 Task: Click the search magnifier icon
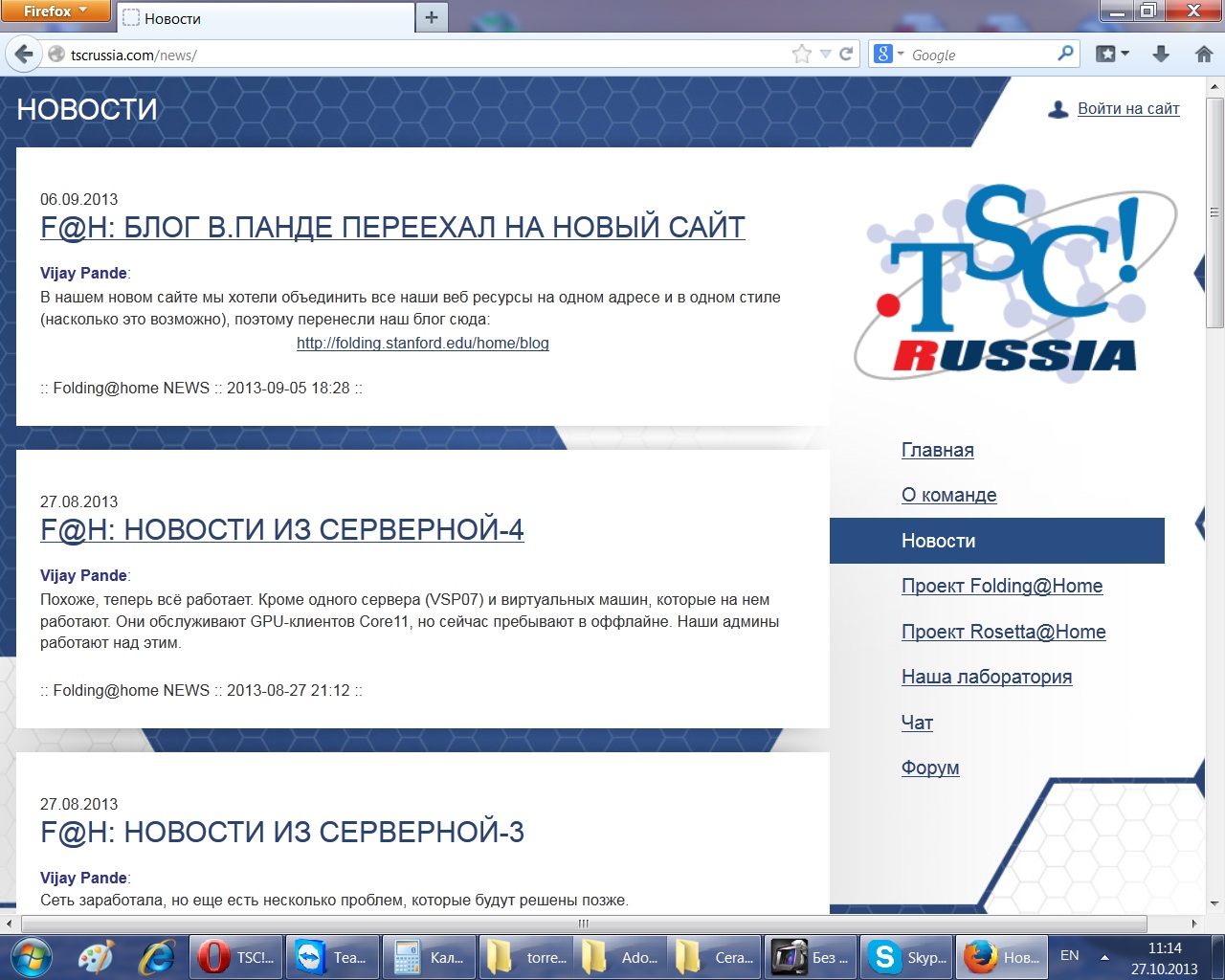click(1065, 54)
